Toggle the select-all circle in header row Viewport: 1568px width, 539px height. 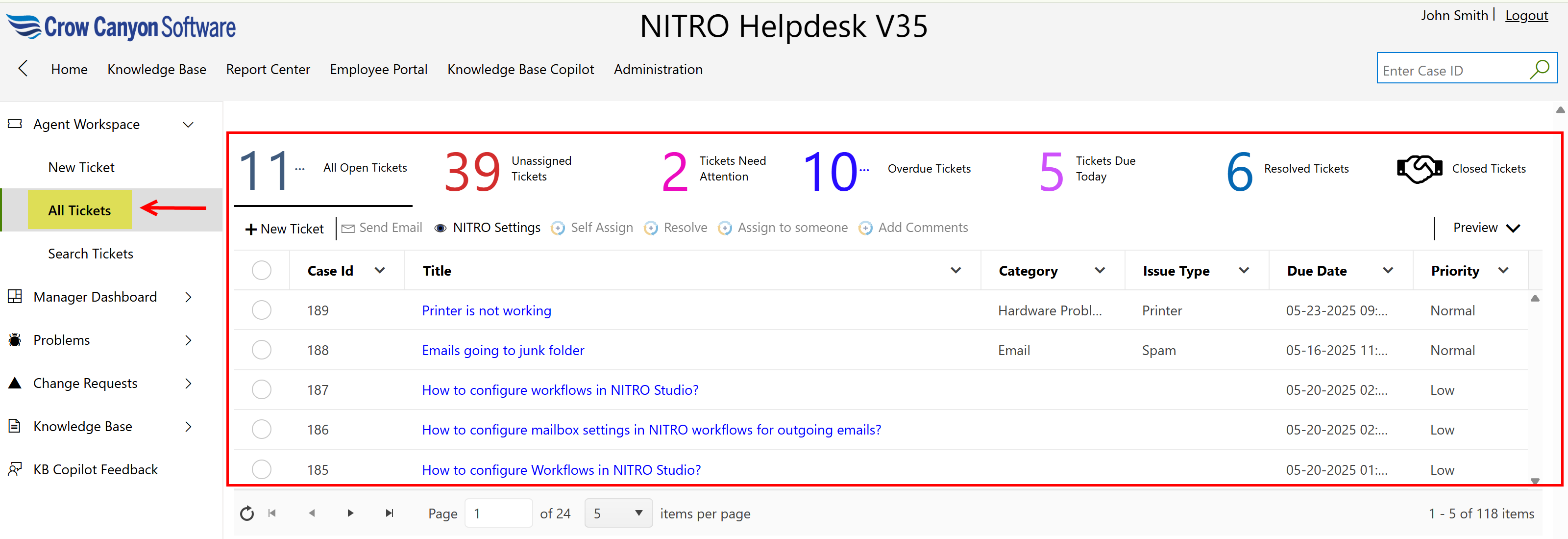tap(262, 270)
